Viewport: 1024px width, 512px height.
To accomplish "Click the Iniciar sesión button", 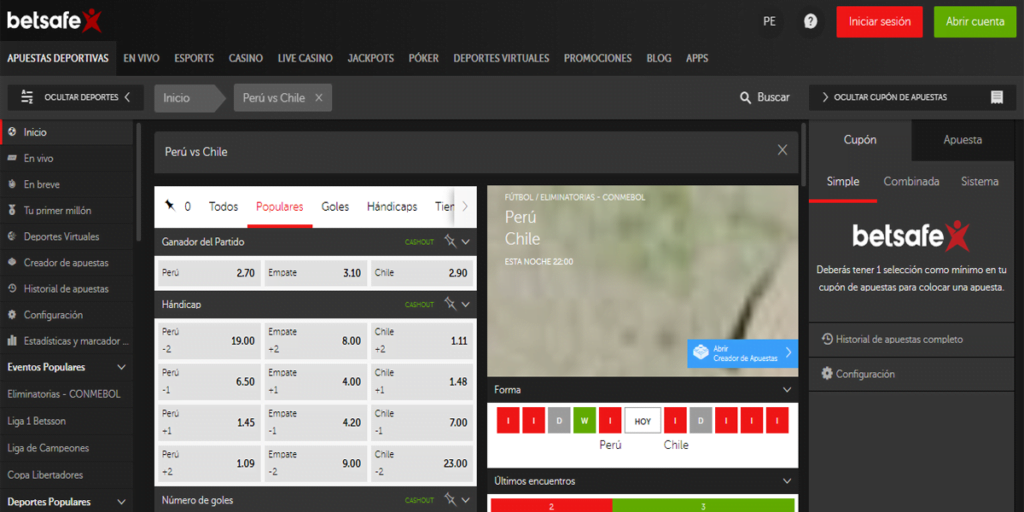I will [x=879, y=21].
